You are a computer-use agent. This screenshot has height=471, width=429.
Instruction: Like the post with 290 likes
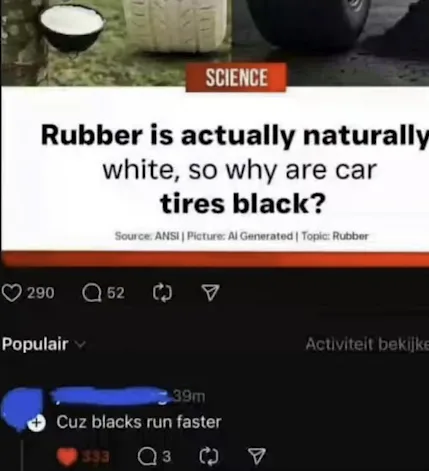point(12,293)
